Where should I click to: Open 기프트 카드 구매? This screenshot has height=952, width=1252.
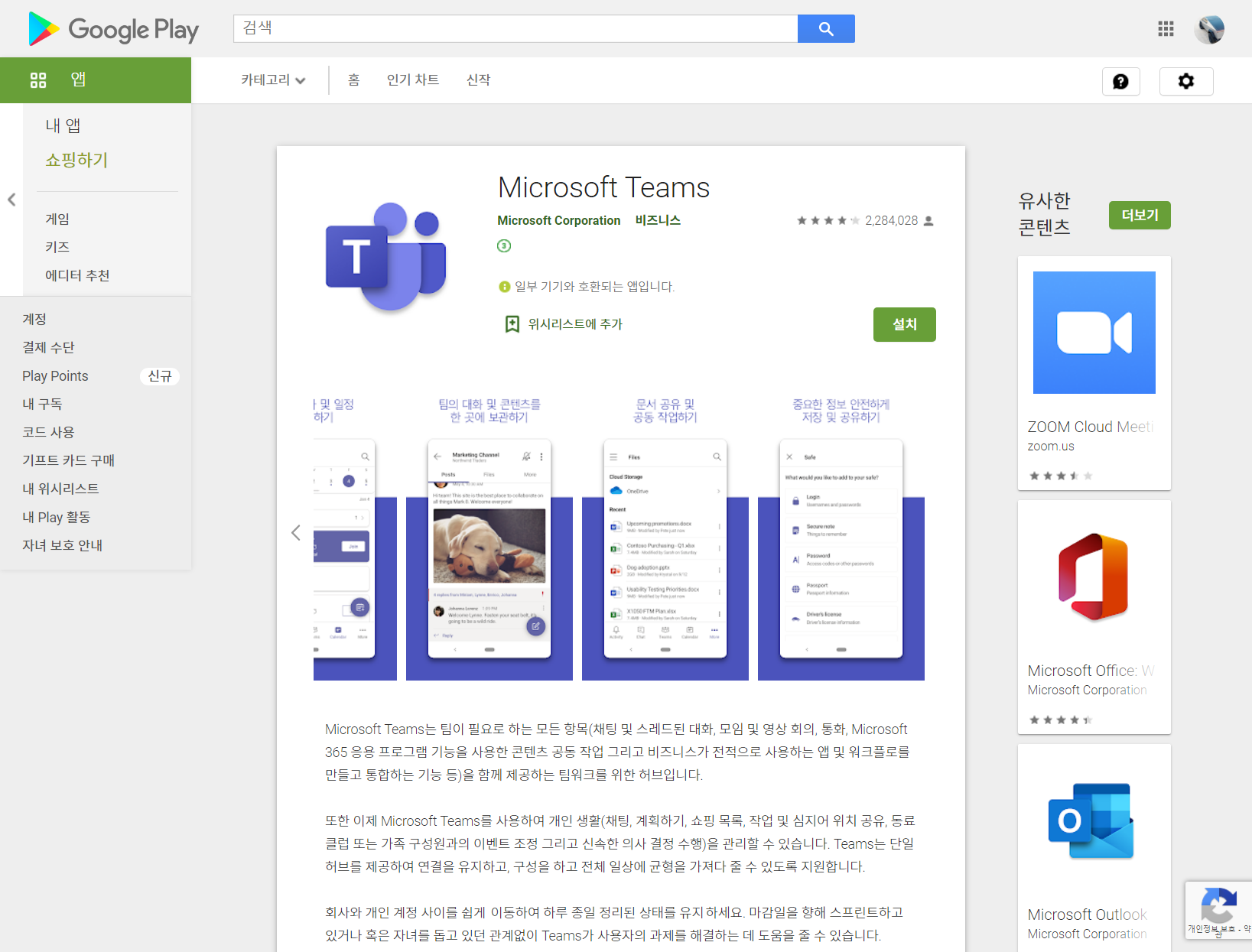point(68,460)
